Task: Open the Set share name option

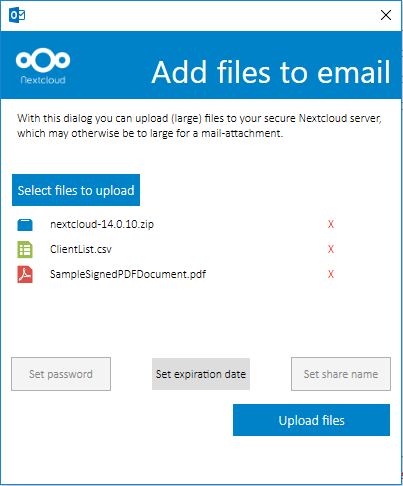Action: point(341,374)
